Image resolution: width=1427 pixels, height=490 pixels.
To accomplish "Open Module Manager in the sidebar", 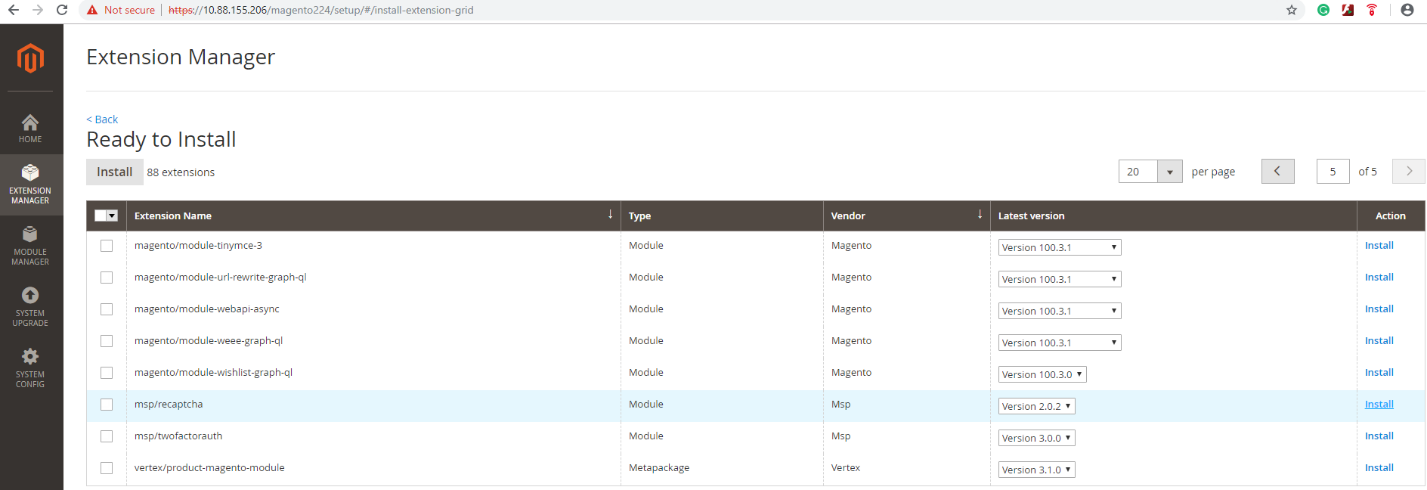I will point(31,245).
